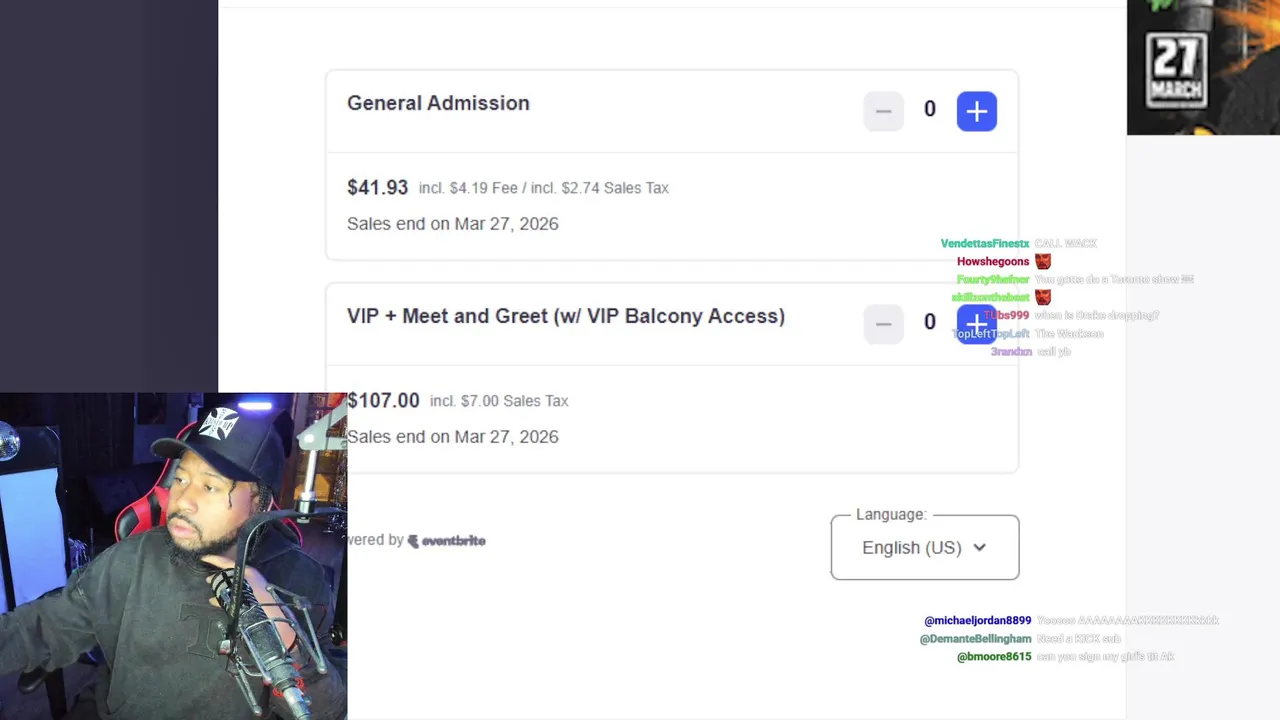This screenshot has width=1280, height=720.
Task: Click the streamer webcam overlay
Action: [x=173, y=556]
